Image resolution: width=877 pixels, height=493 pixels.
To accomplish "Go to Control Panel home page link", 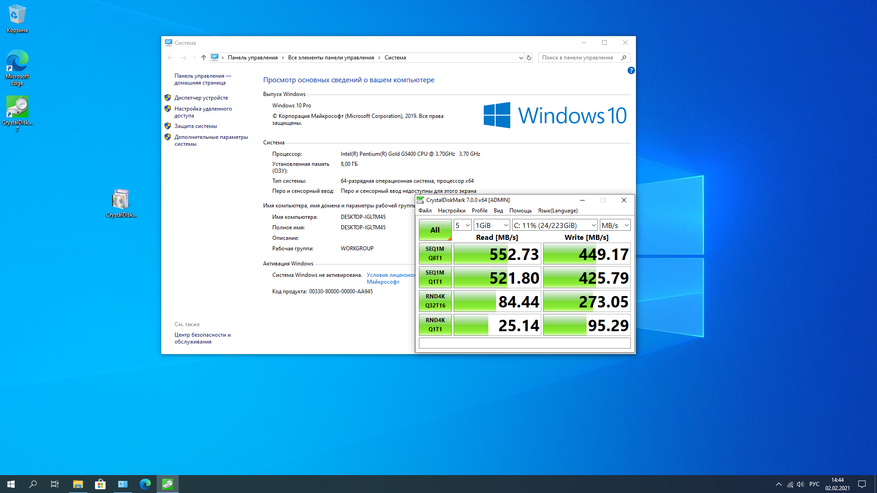I will pyautogui.click(x=202, y=79).
